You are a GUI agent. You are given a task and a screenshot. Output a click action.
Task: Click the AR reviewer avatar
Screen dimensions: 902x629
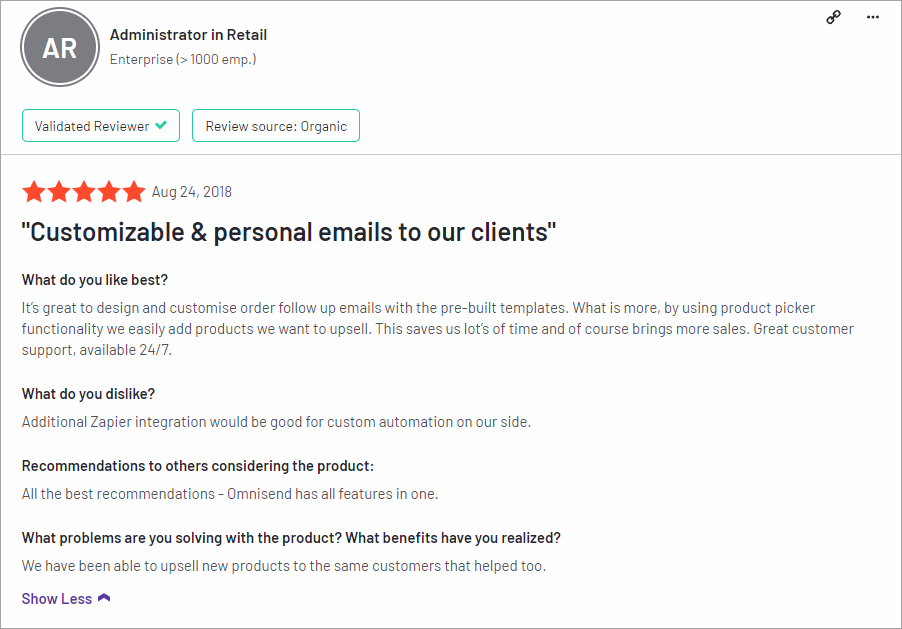click(x=60, y=48)
